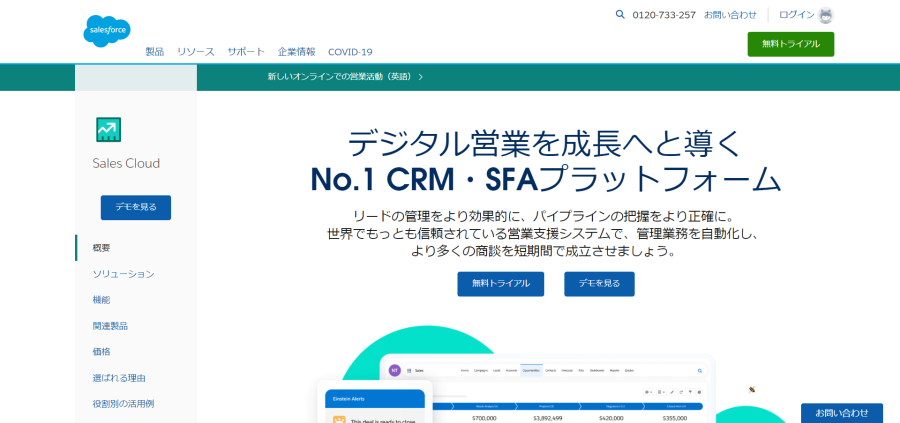900x423 pixels.
Task: Click the Astro avatar beside ログイン
Action: coord(825,15)
